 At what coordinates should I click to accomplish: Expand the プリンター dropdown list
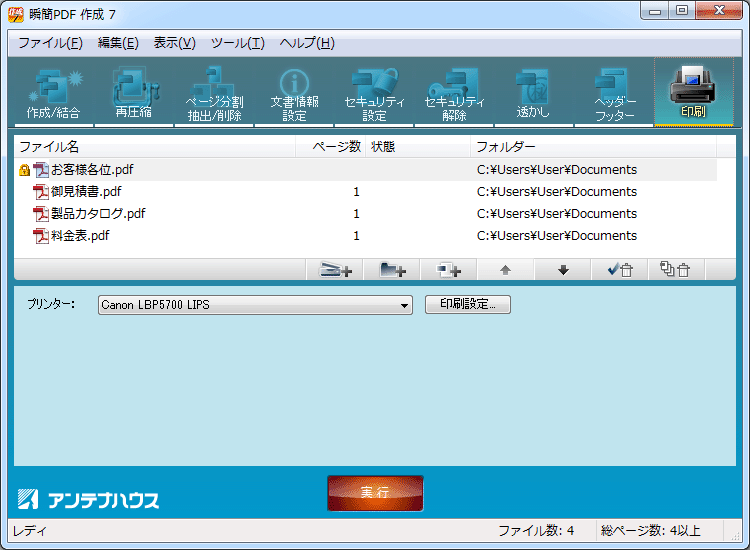tap(404, 306)
